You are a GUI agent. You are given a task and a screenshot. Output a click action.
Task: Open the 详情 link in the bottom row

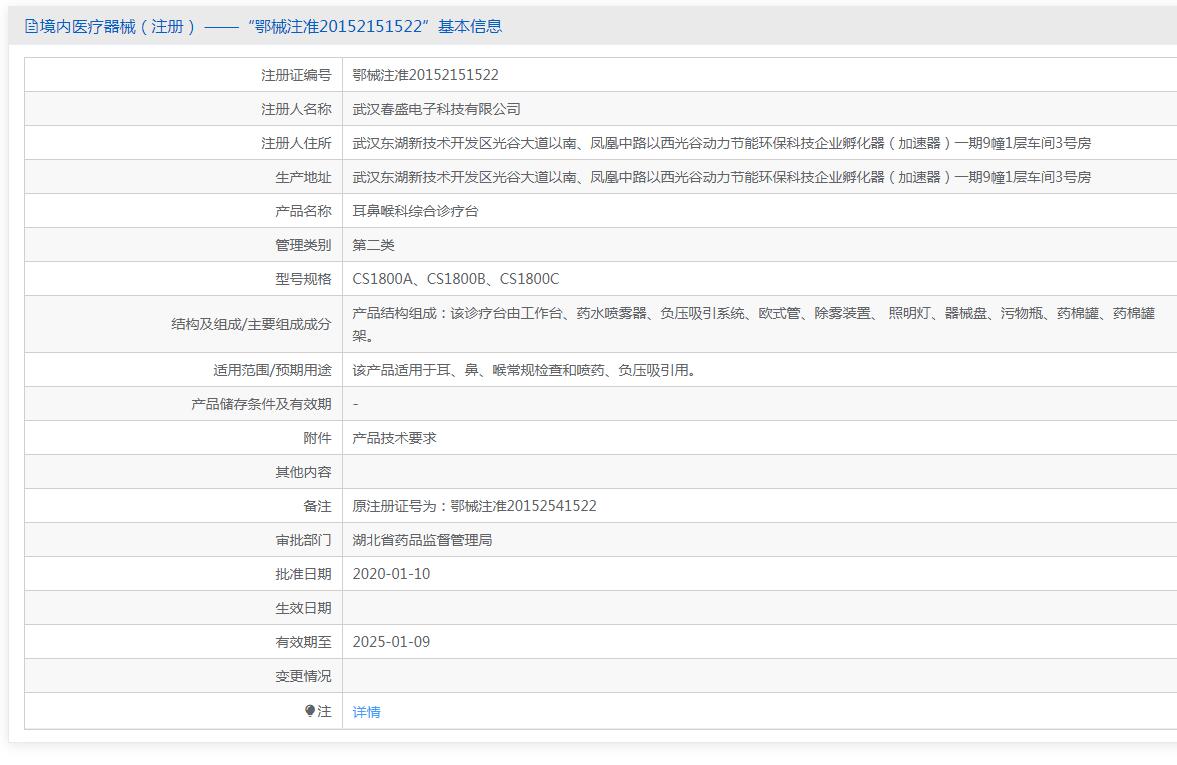366,712
